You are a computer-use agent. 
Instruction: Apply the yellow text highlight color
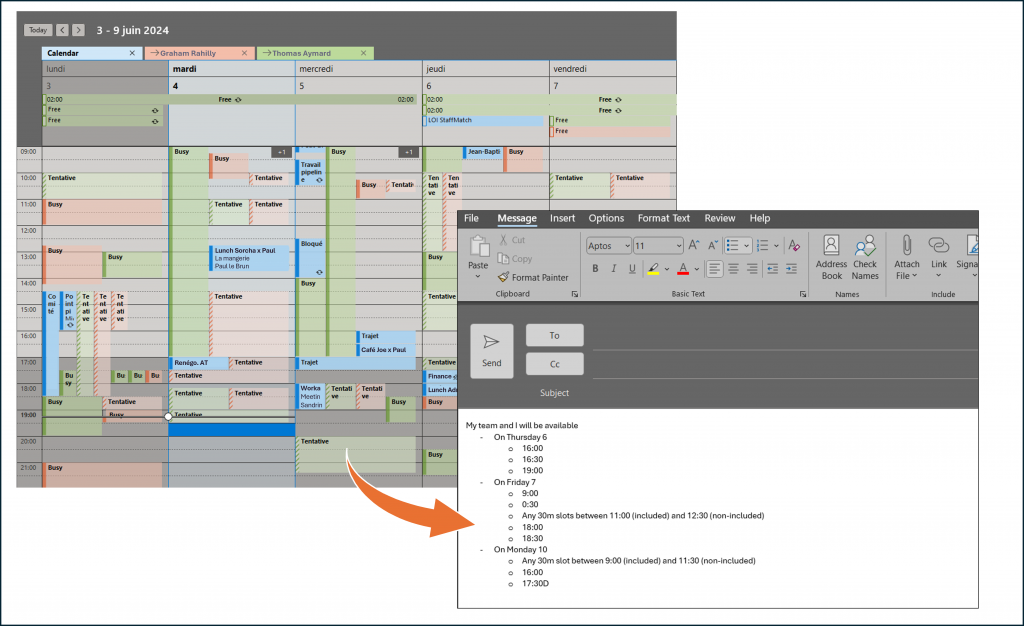pyautogui.click(x=652, y=268)
